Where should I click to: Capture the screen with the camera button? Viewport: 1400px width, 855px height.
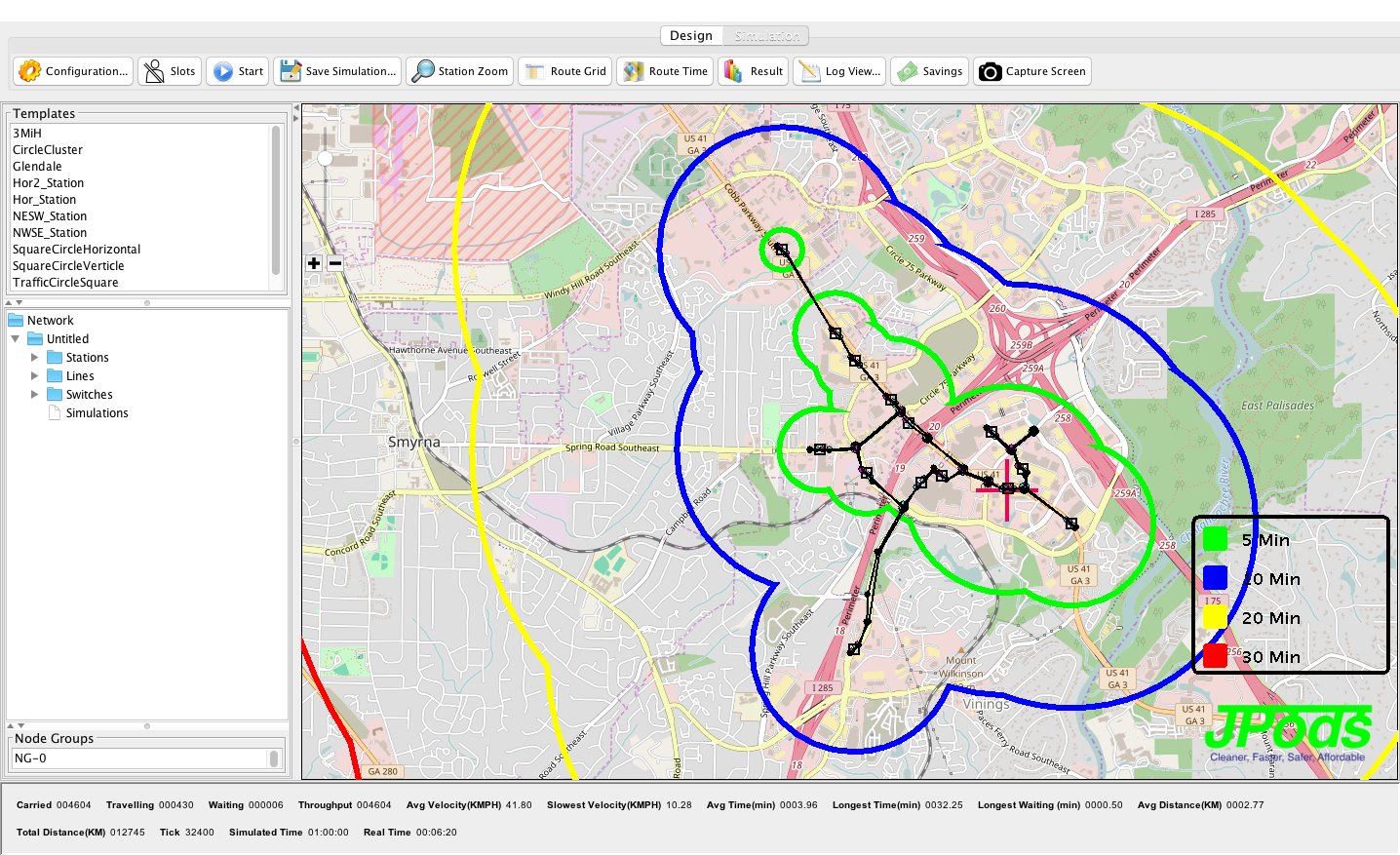click(1031, 71)
